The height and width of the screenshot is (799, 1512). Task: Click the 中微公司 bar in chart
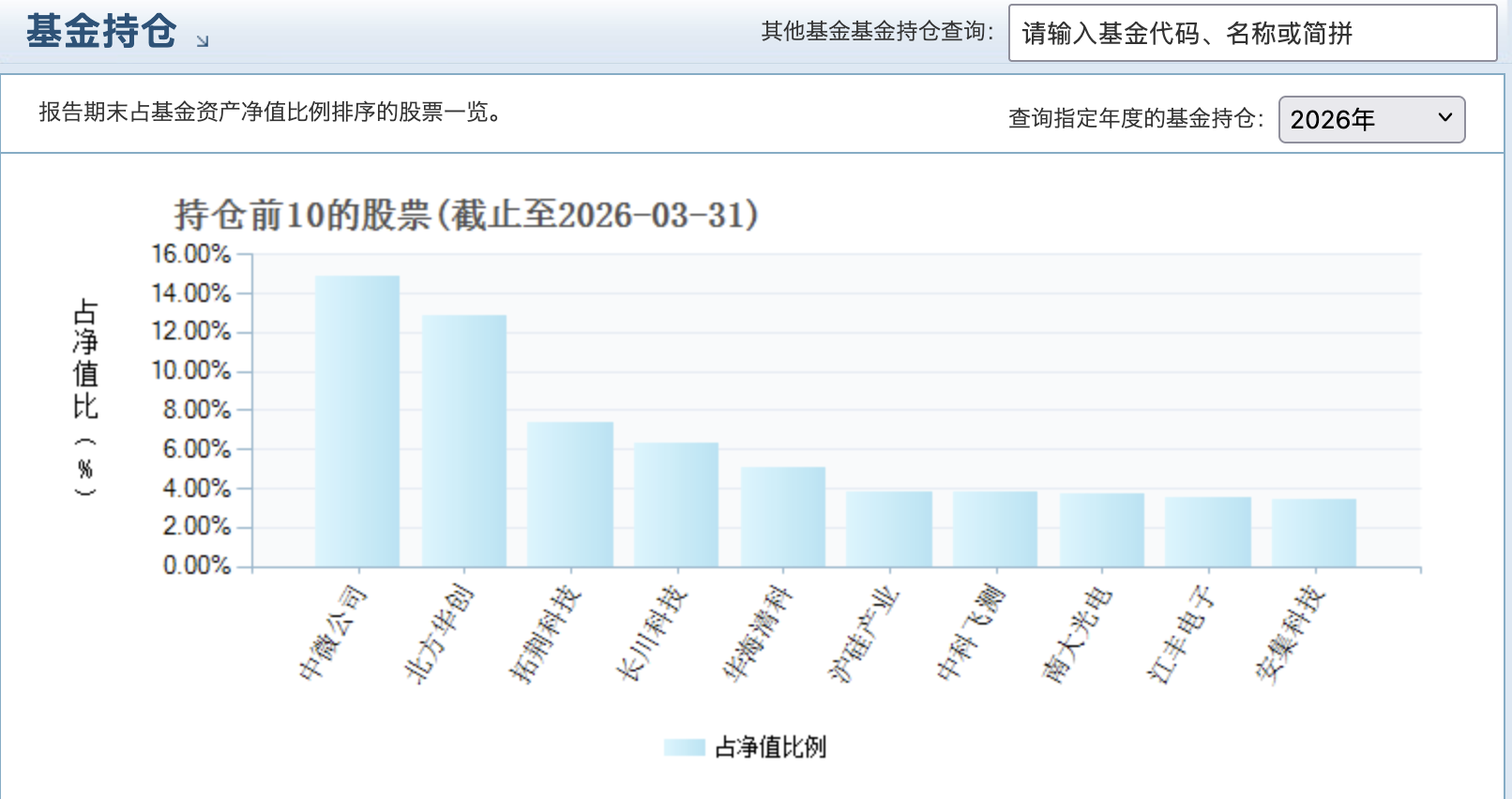coord(357,421)
